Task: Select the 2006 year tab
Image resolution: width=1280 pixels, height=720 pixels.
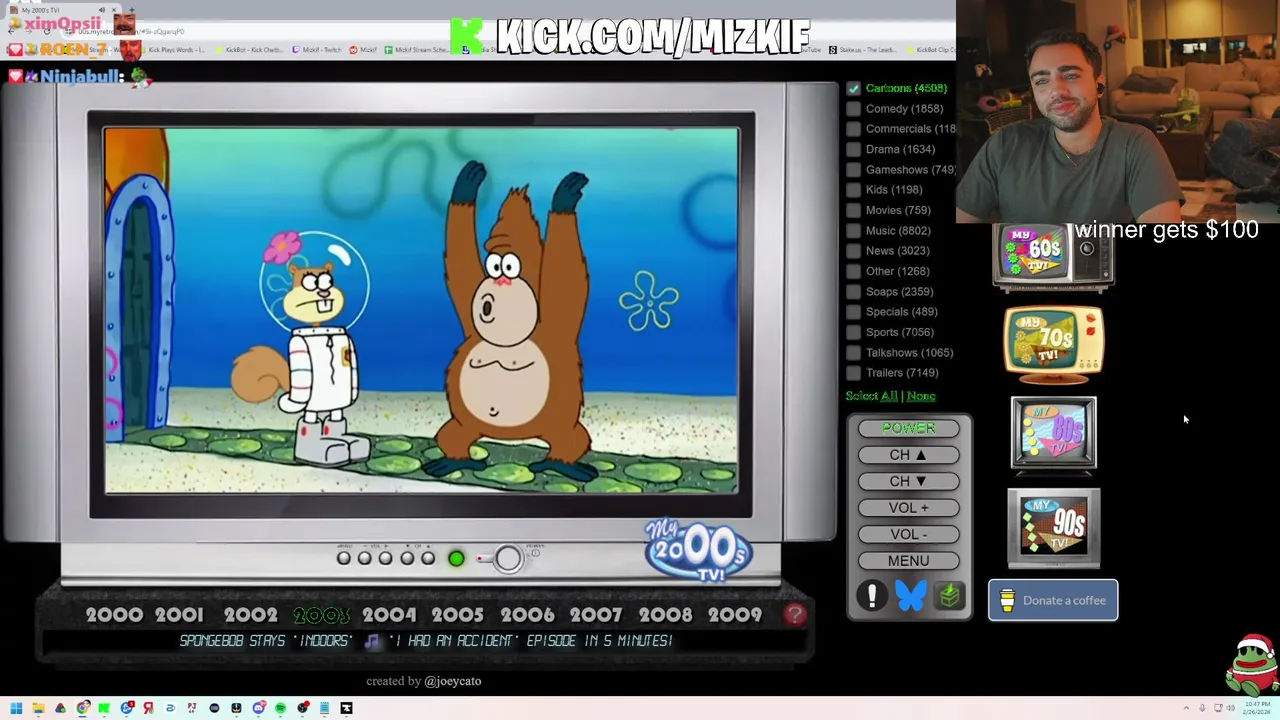Action: 527,615
